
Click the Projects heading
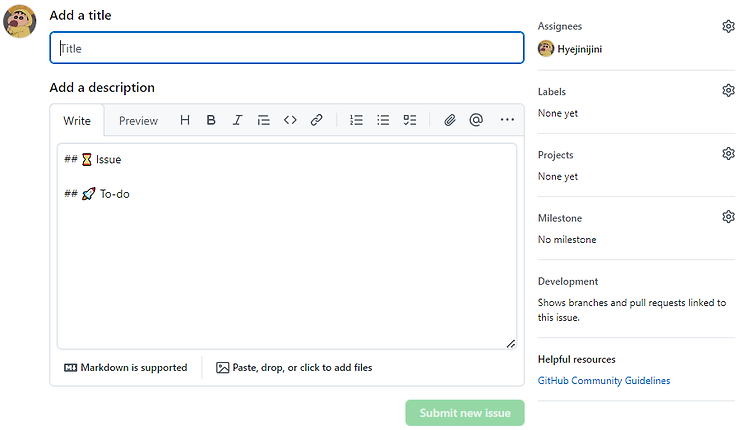555,155
